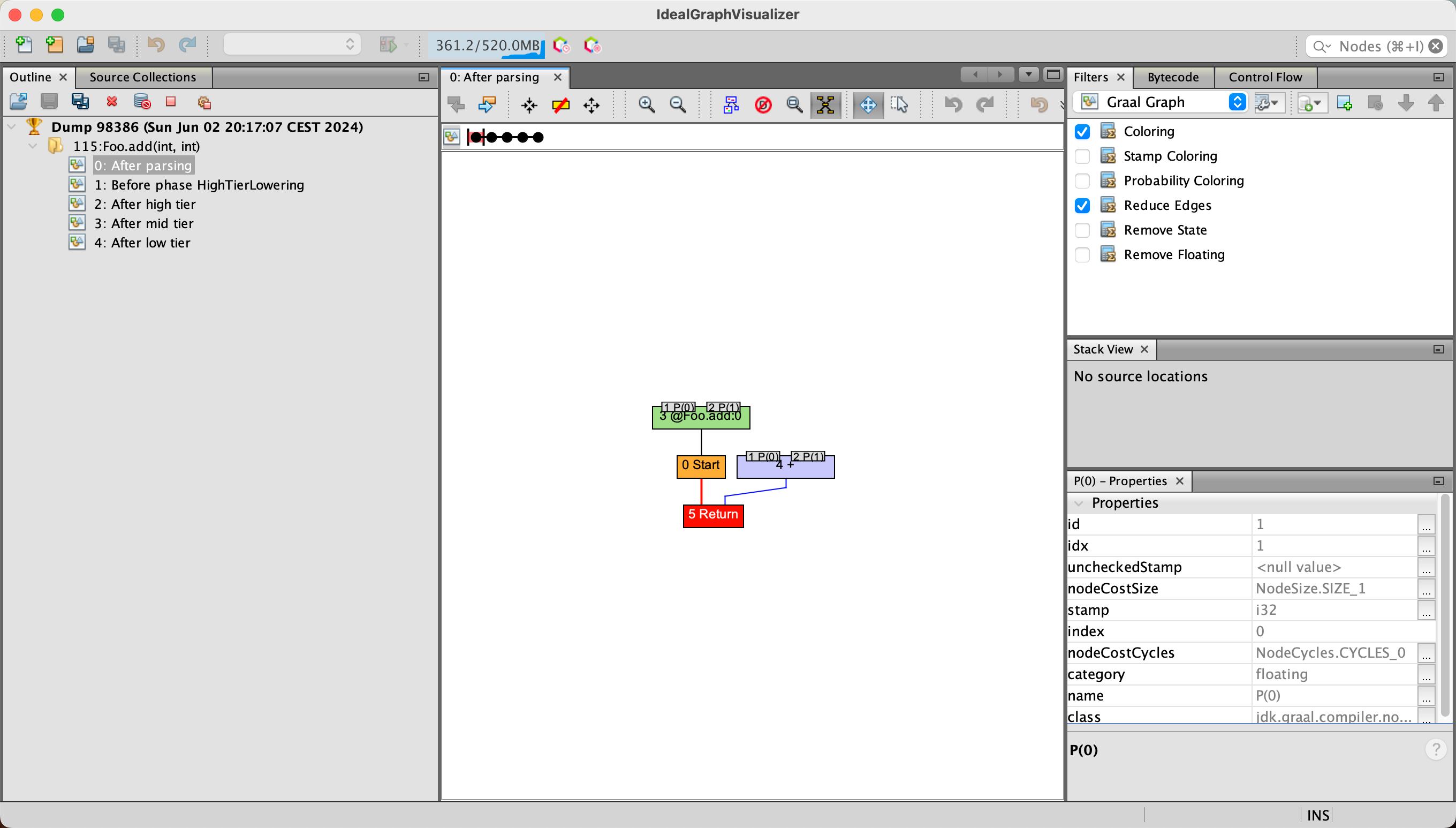The image size is (1456, 828).
Task: Click the Save All icon in Outline toolbar
Action: pos(80,102)
